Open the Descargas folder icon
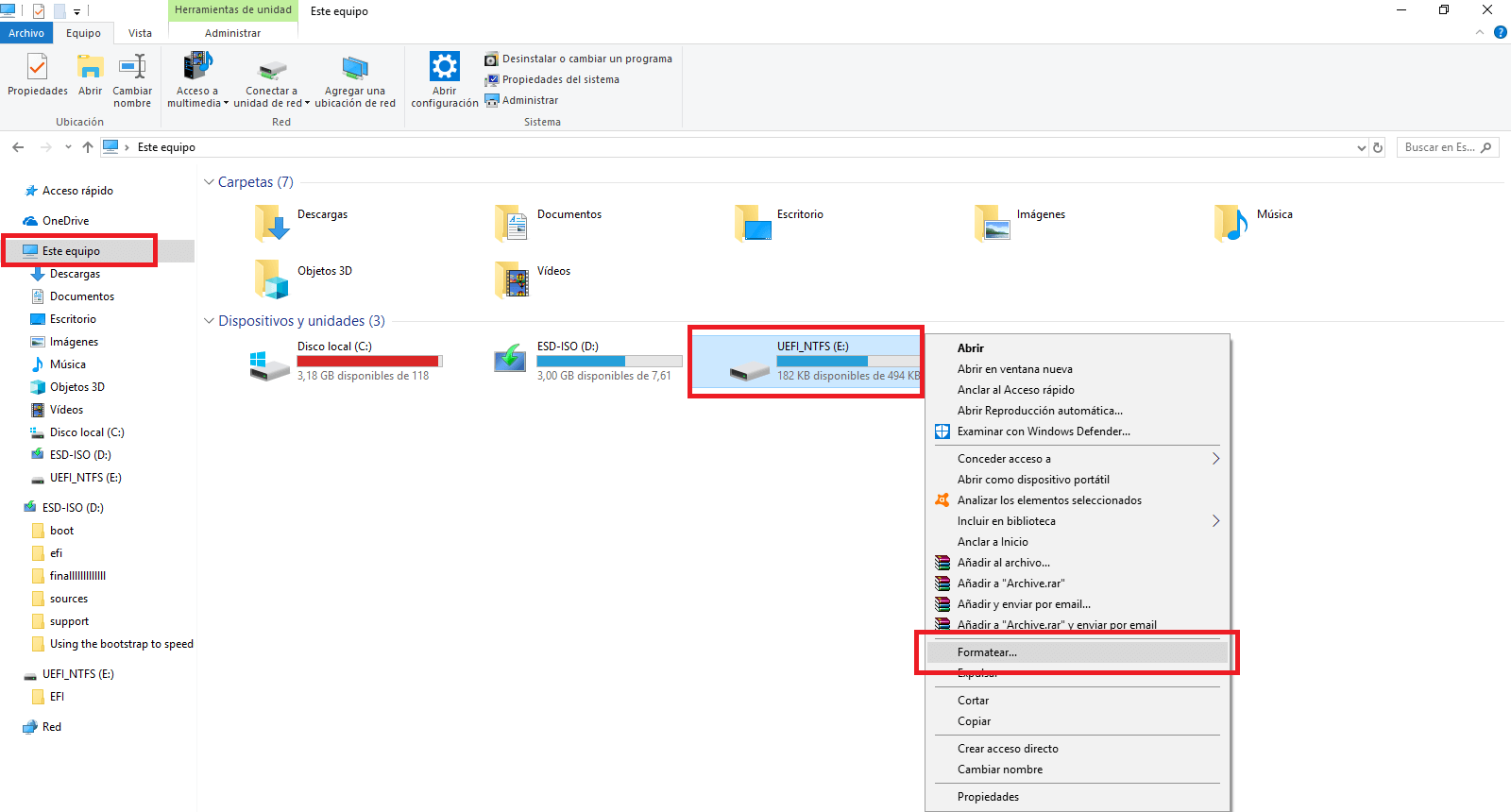This screenshot has height=812, width=1511. [x=272, y=224]
